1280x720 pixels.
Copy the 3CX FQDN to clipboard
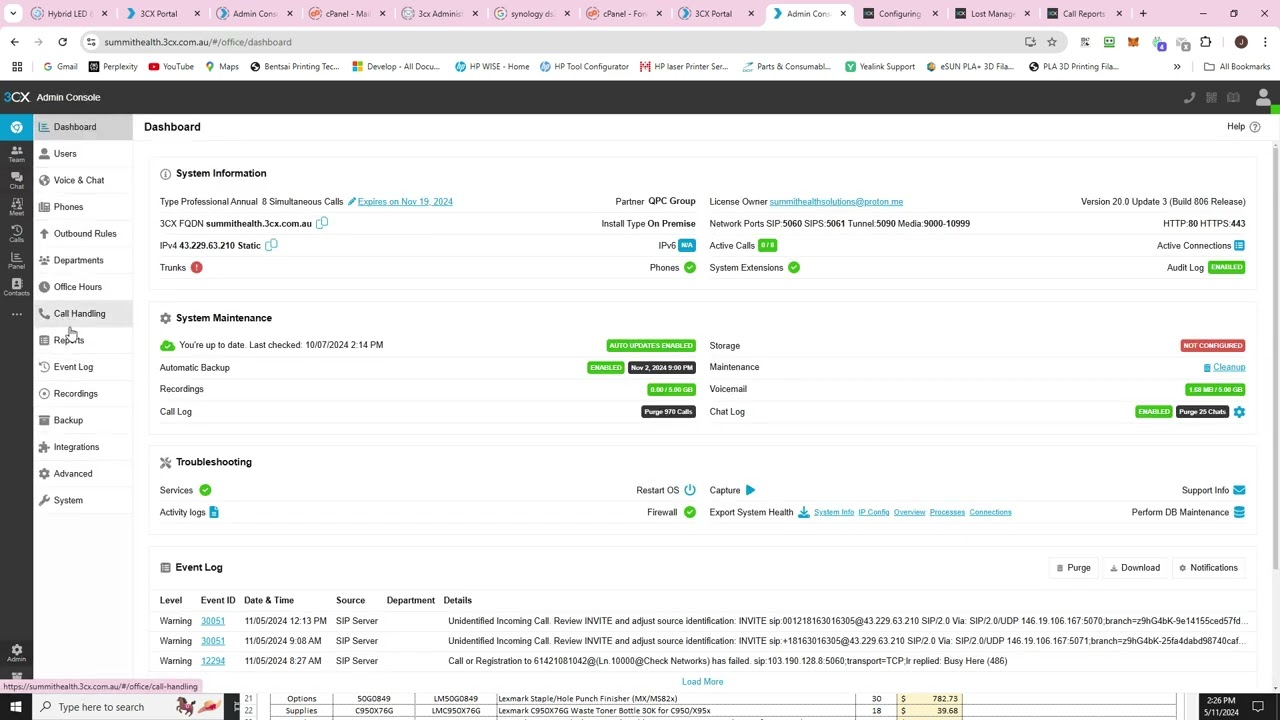pos(322,223)
